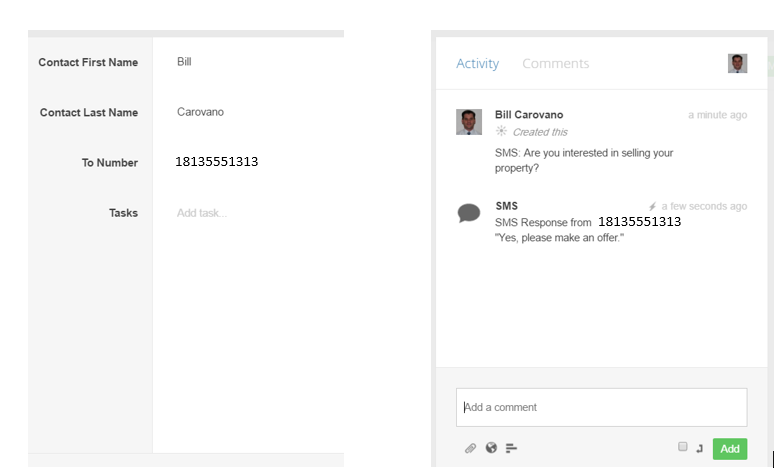This screenshot has width=782, height=476.
Task: Click the SMS speech bubble icon
Action: (468, 213)
